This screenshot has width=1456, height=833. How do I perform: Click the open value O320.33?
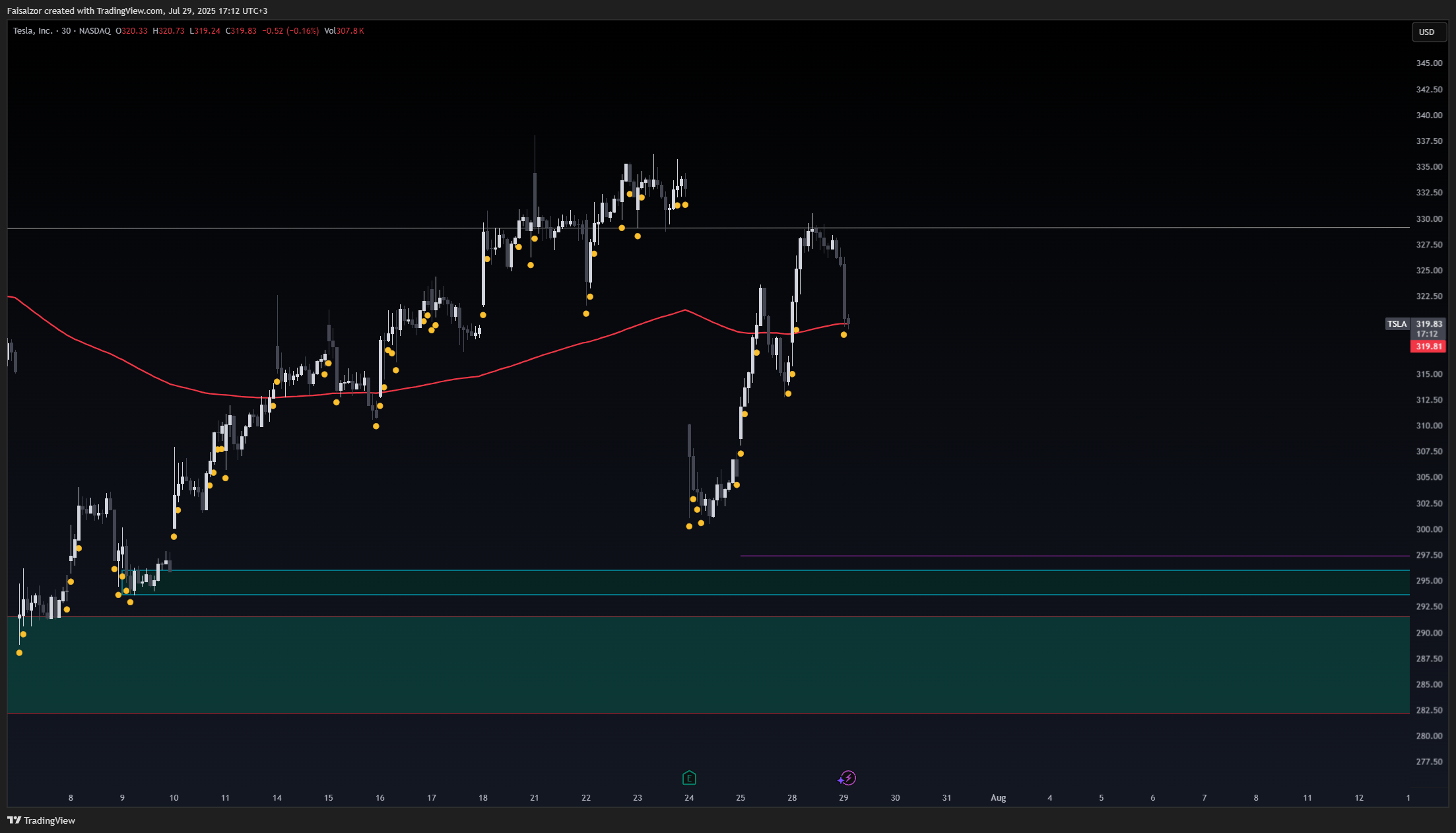[131, 31]
